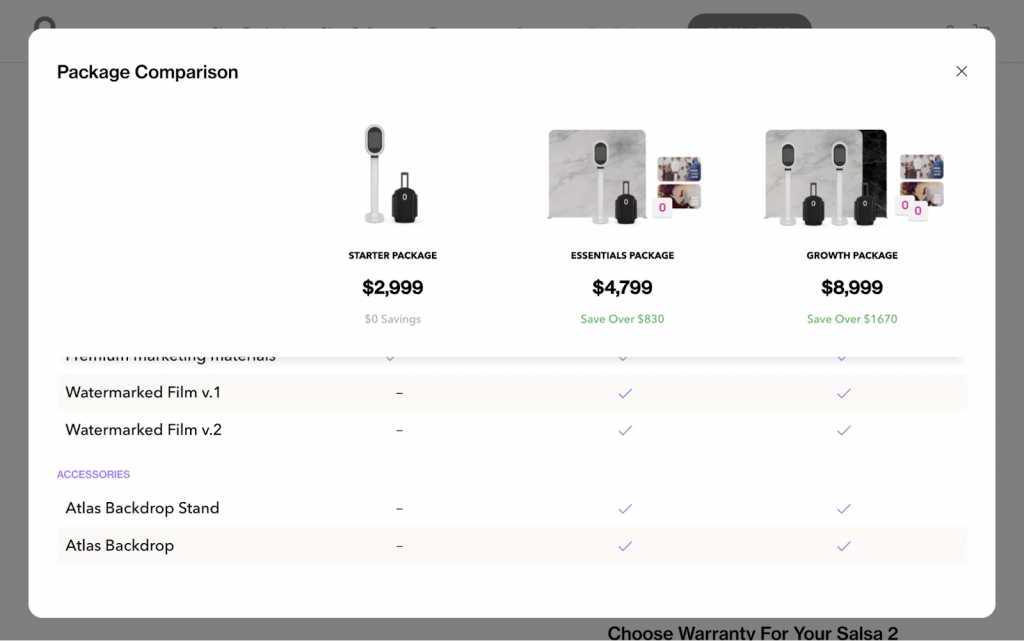Image resolution: width=1024 pixels, height=641 pixels.
Task: Click the Starter Package heading
Action: (x=392, y=256)
